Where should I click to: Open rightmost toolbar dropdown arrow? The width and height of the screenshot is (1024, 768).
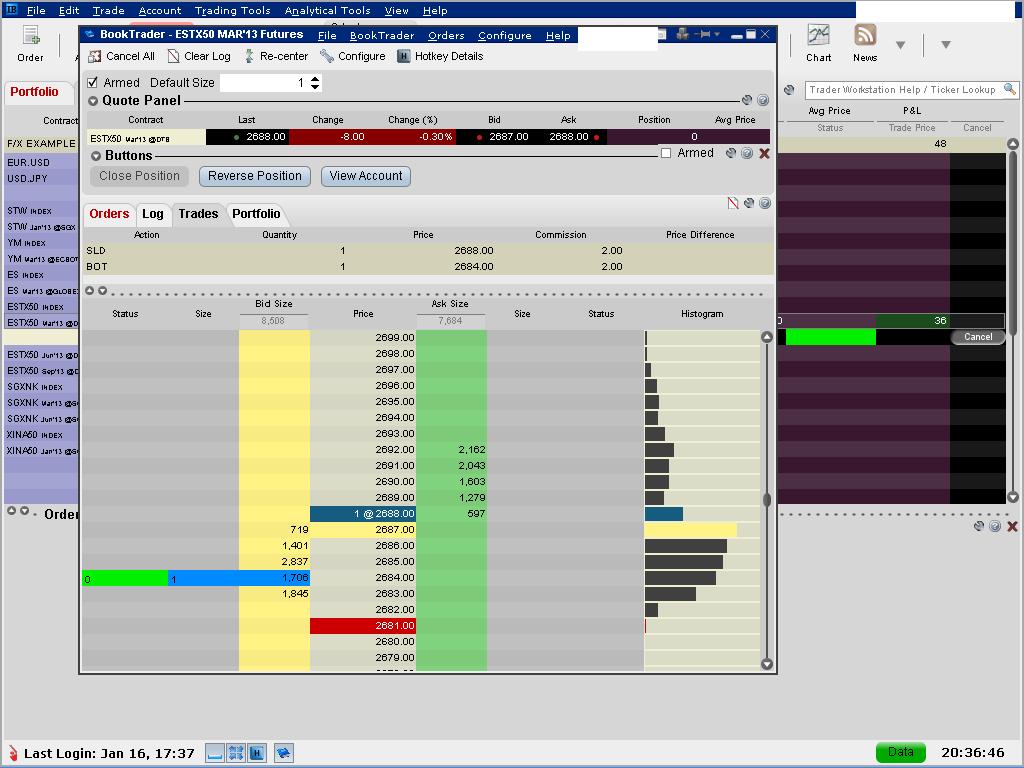946,45
